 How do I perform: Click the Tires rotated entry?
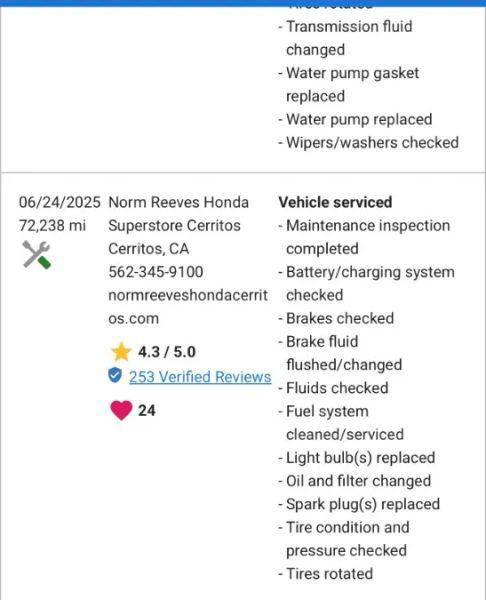326,574
